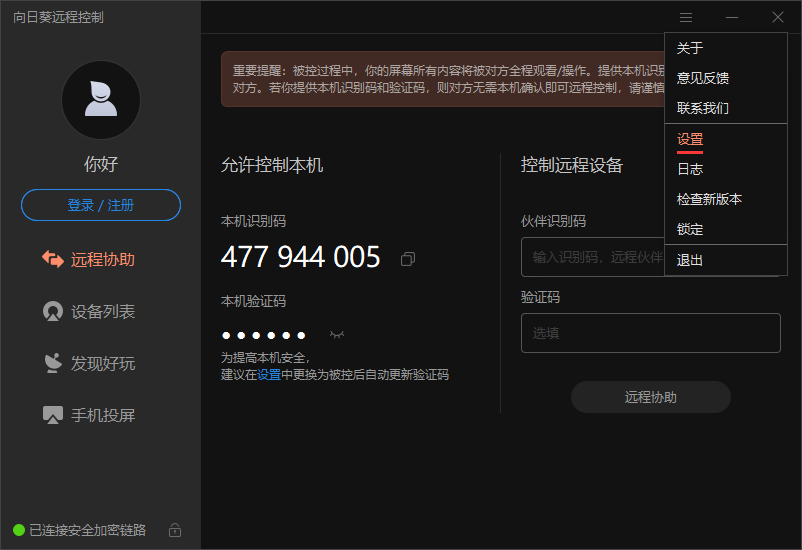Copy the local ID with copy icon
The image size is (802, 550).
[408, 259]
